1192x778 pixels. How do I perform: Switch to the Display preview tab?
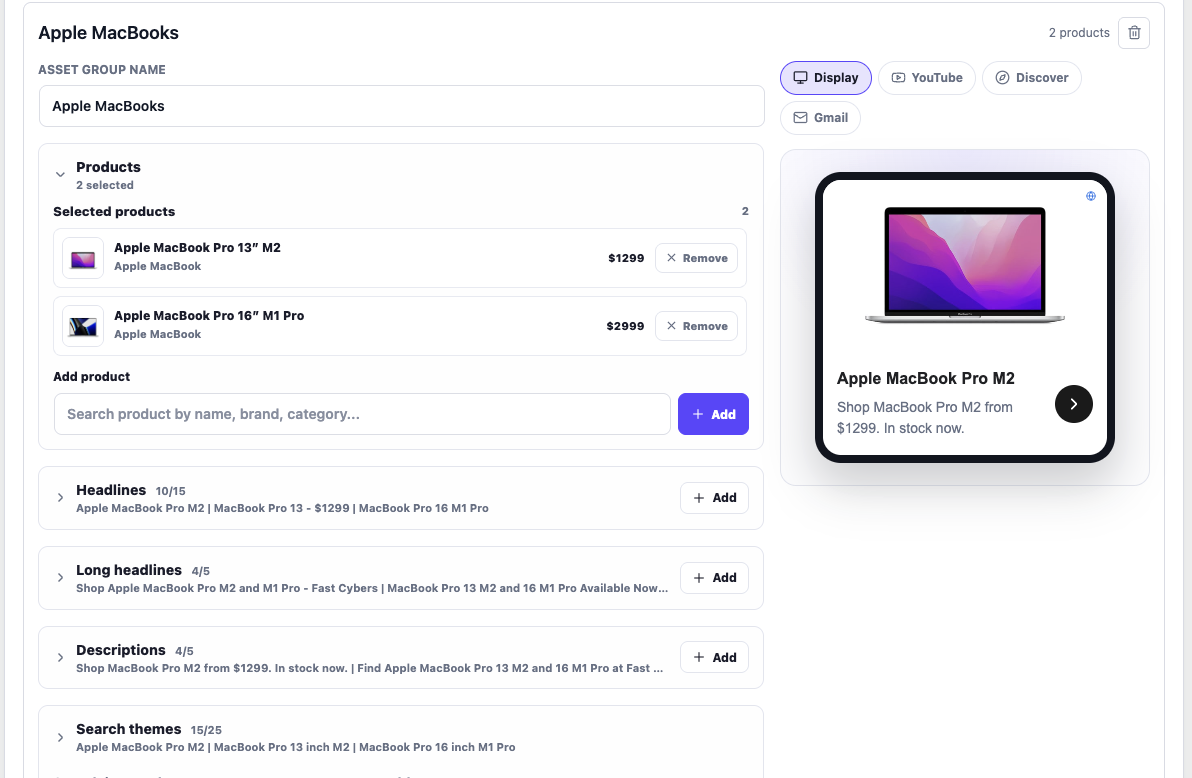point(826,78)
